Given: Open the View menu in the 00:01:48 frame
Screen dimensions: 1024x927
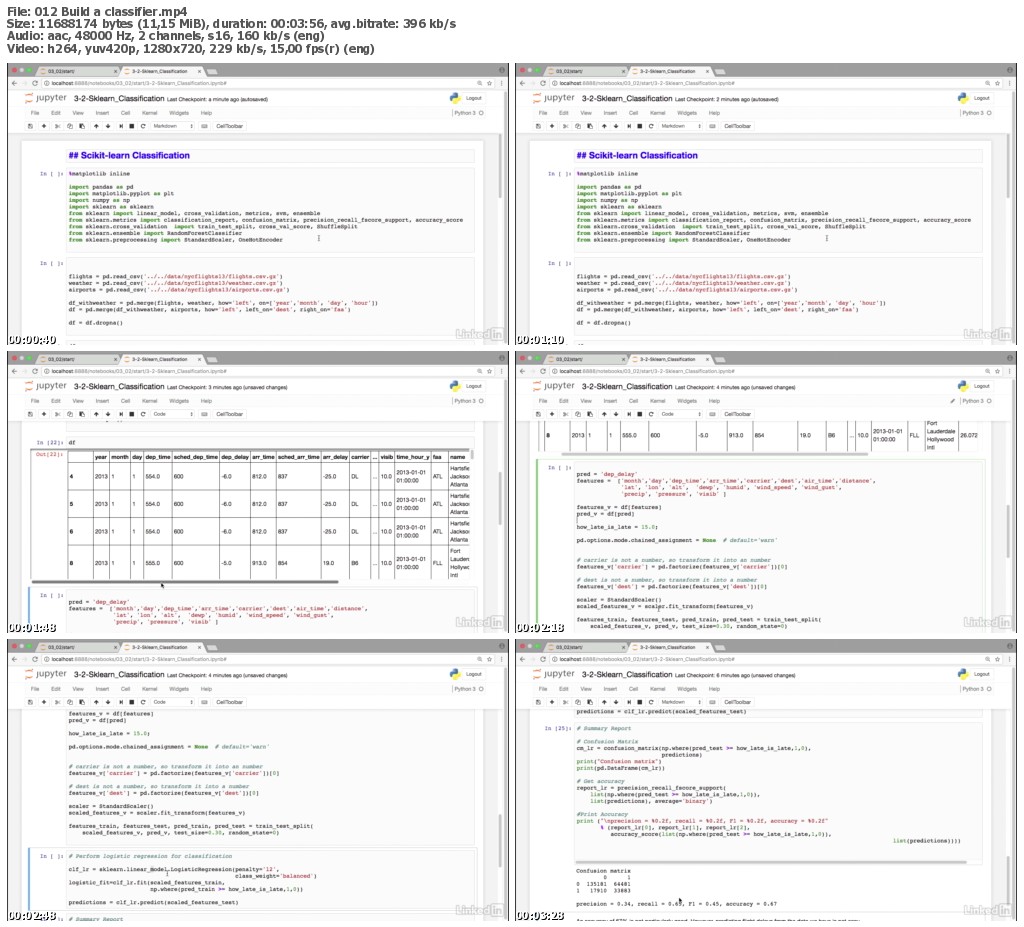Looking at the screenshot, I should point(78,401).
